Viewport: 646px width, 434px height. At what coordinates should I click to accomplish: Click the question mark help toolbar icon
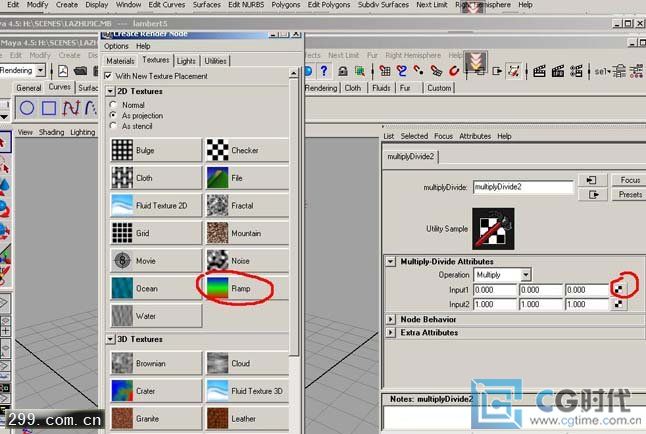point(324,71)
